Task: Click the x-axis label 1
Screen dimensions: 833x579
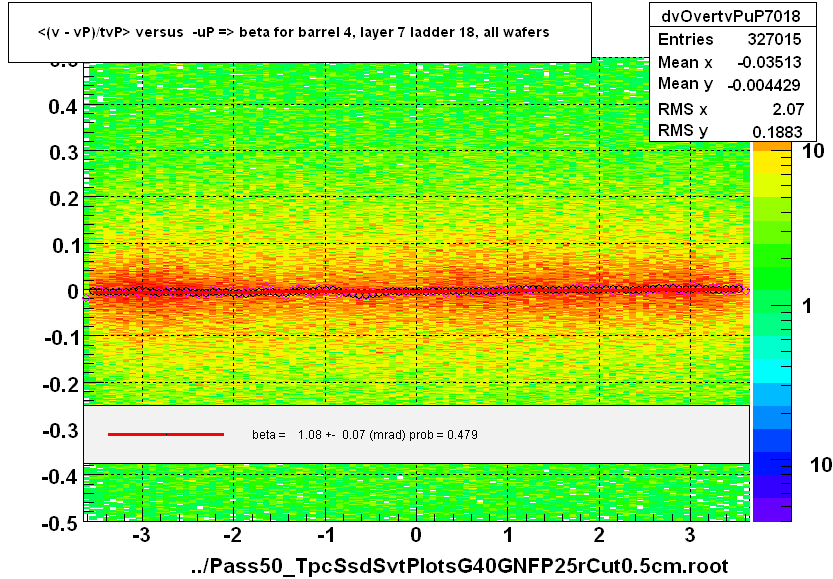Action: (x=508, y=535)
